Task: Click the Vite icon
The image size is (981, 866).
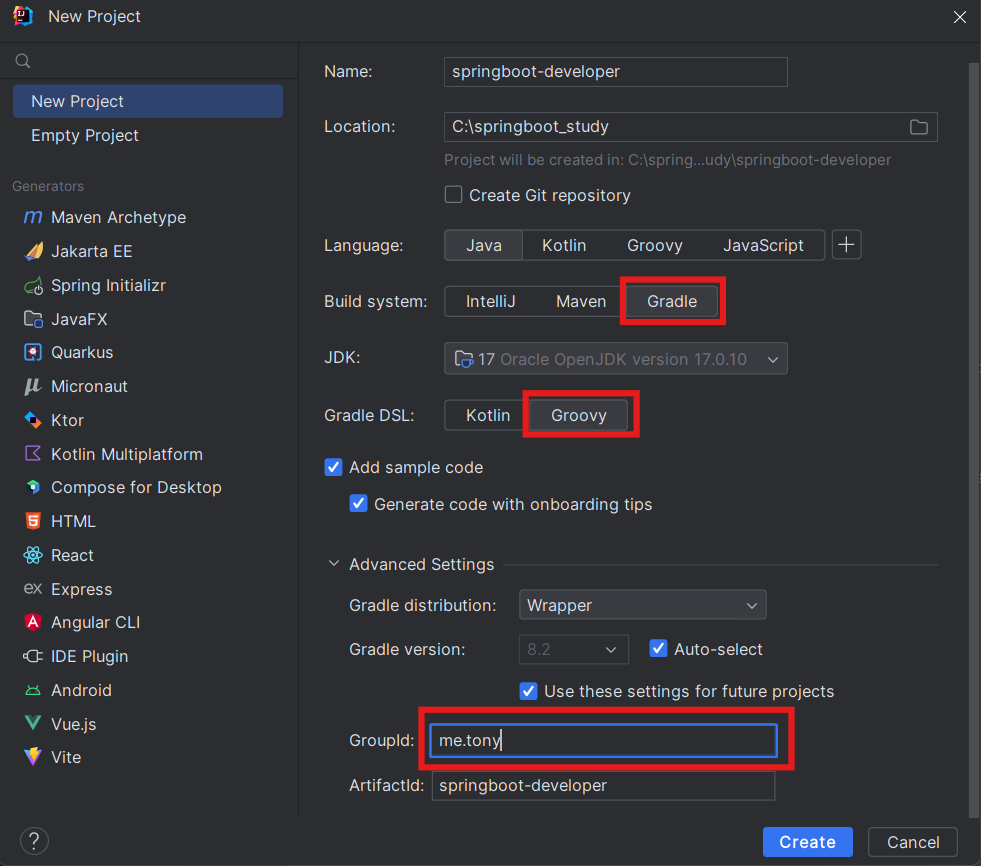Action: [x=33, y=756]
